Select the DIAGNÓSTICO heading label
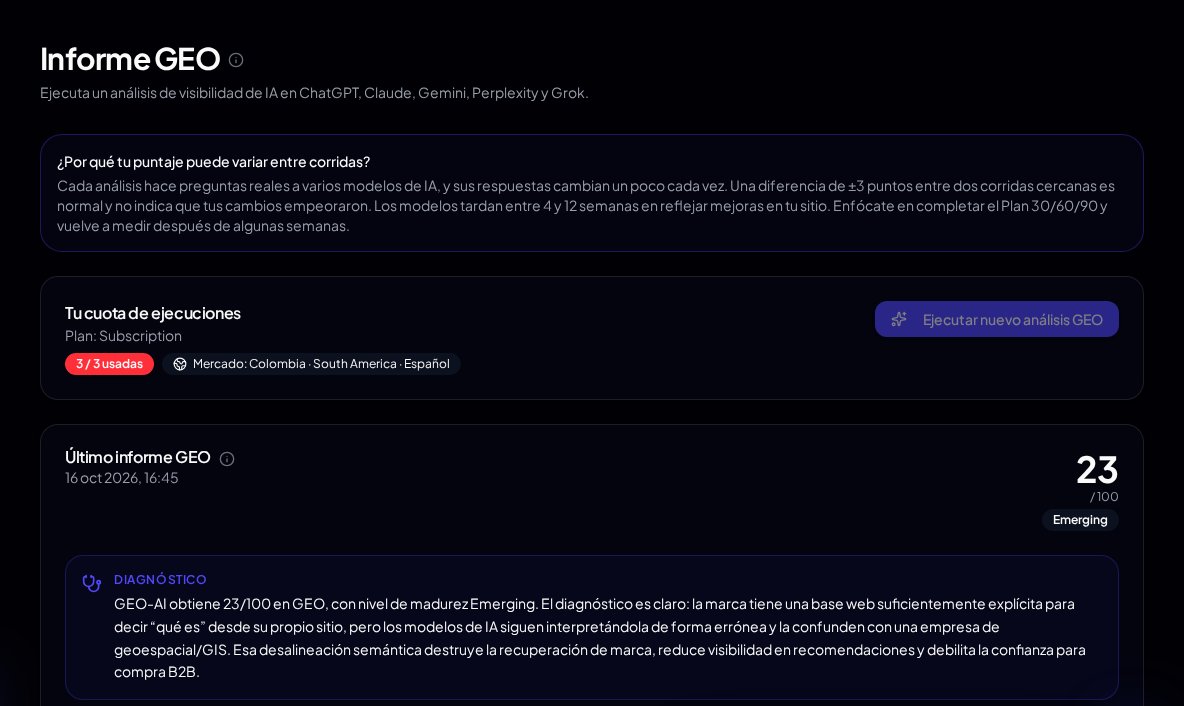Screen dimensions: 1184x706 [160, 579]
